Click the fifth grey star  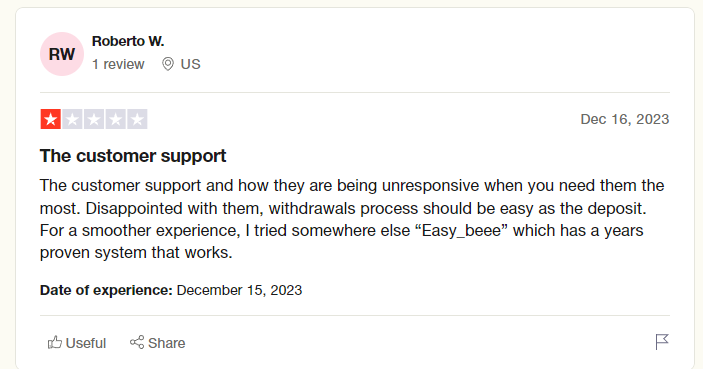[x=137, y=119]
